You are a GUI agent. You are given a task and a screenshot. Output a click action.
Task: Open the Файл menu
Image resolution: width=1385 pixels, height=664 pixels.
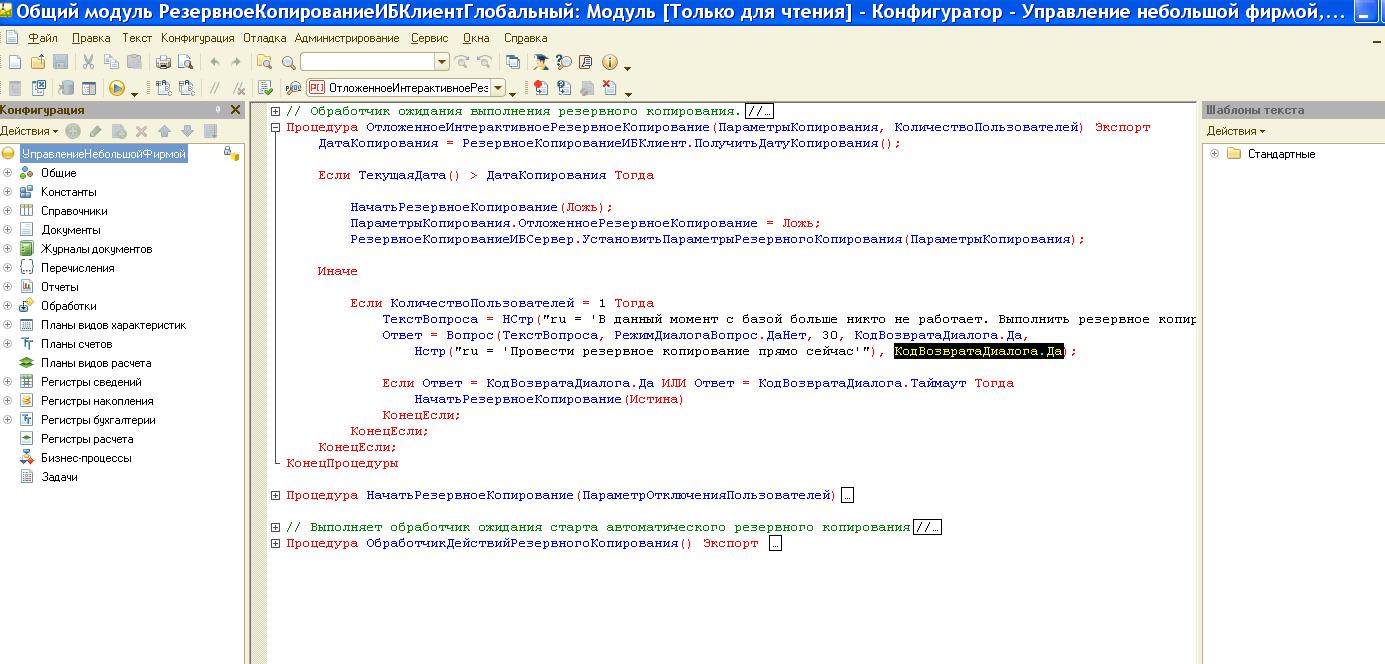click(x=43, y=38)
